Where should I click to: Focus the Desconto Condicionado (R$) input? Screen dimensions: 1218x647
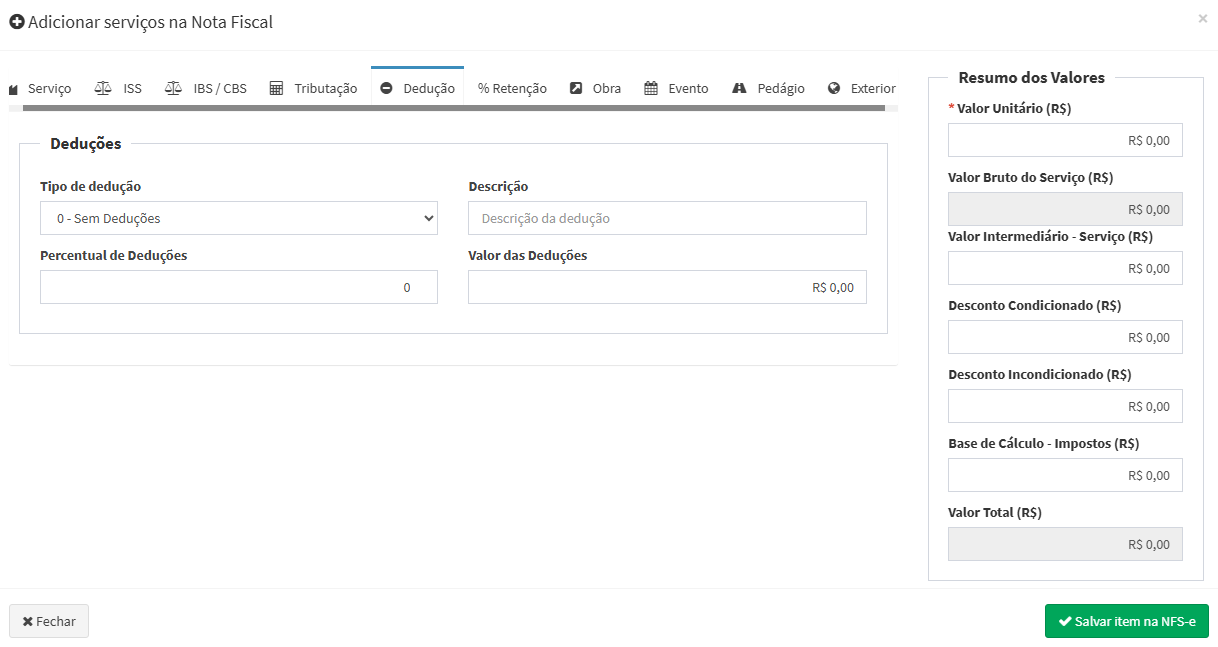(x=1065, y=337)
